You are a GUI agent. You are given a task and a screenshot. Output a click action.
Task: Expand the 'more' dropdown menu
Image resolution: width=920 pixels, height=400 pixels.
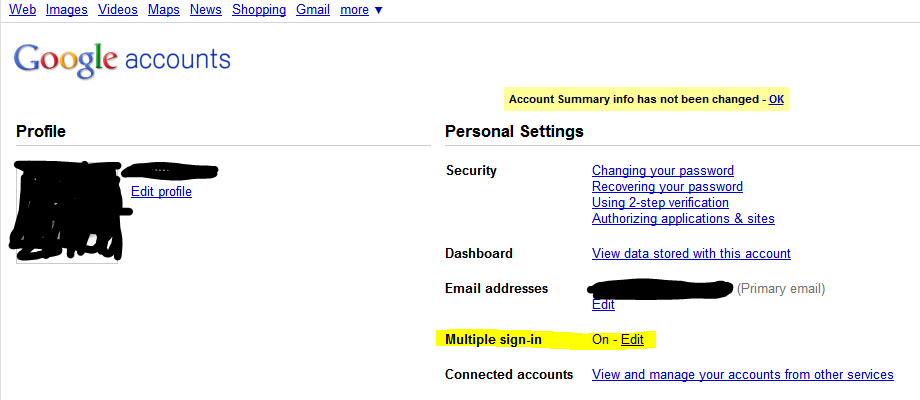point(361,10)
